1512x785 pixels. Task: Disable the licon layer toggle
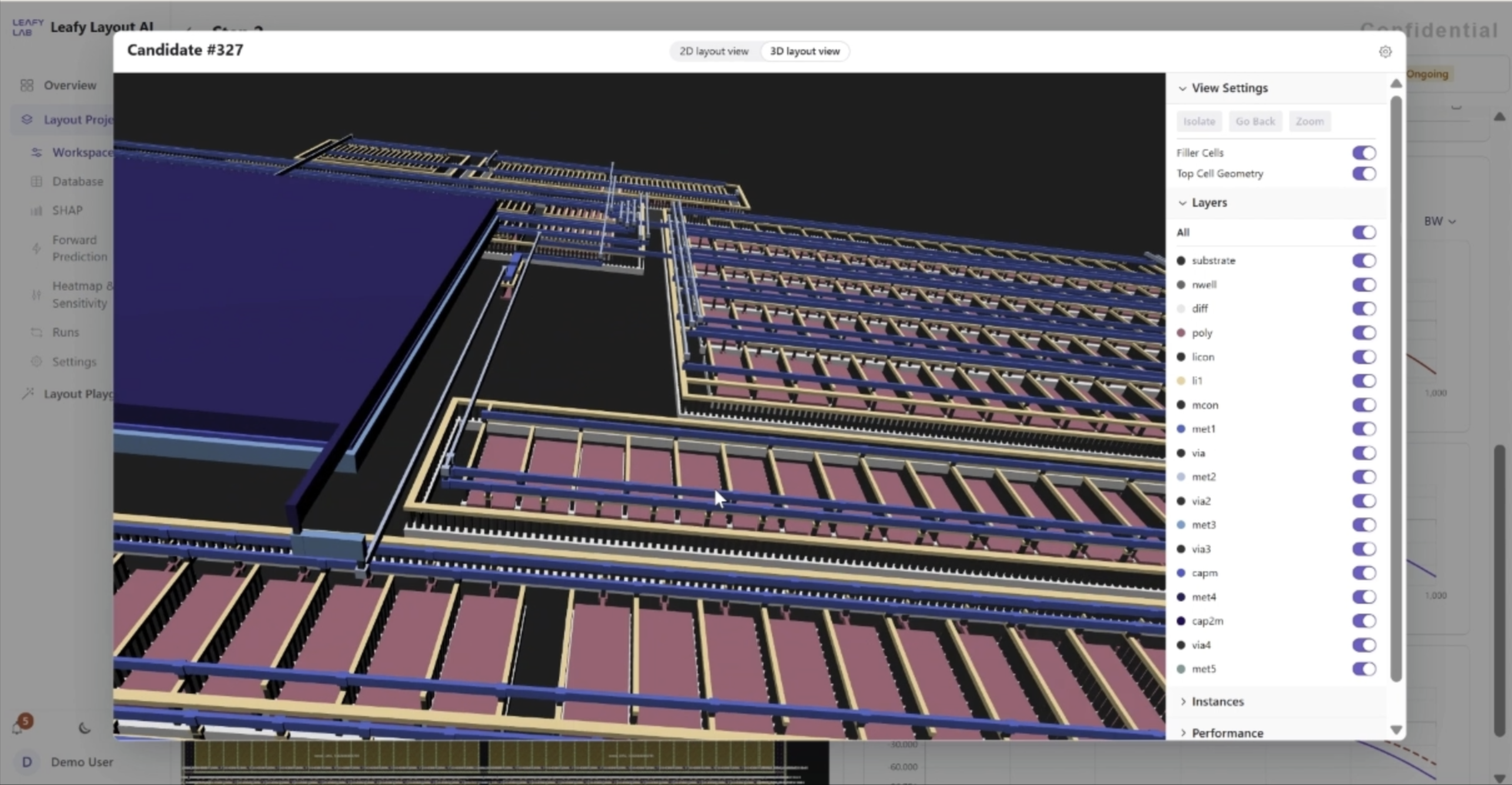click(x=1364, y=357)
